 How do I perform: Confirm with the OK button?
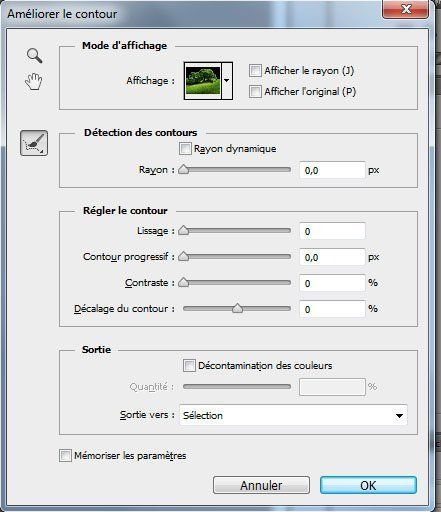pyautogui.click(x=368, y=485)
